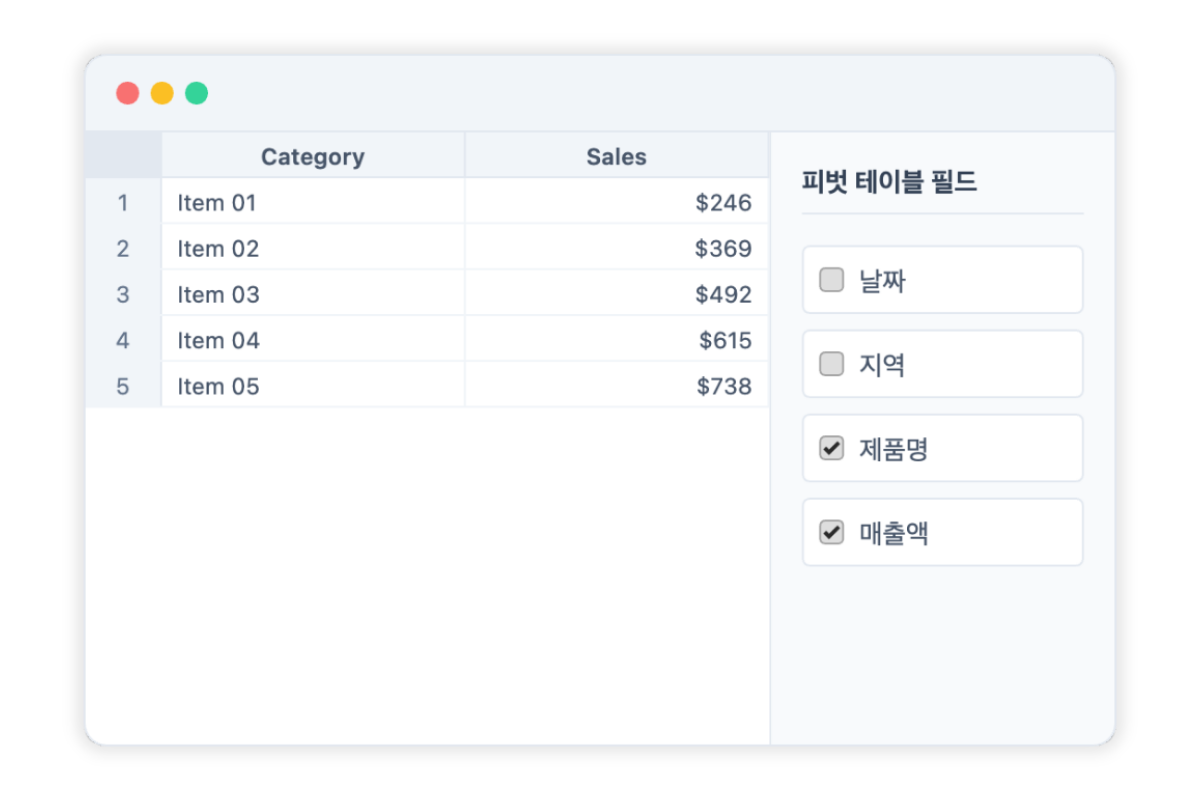Select the $738 sales cell
The width and height of the screenshot is (1200, 800).
(617, 386)
